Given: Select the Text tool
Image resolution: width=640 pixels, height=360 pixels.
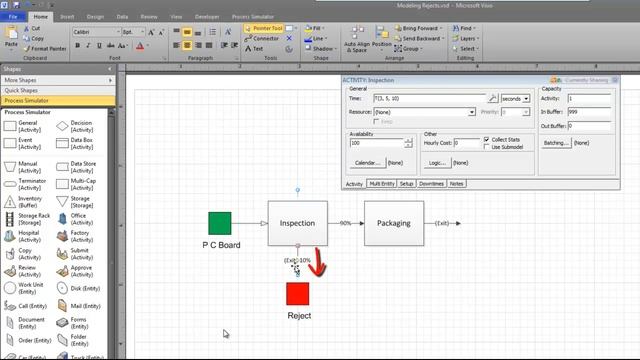Looking at the screenshot, I should 254,49.
